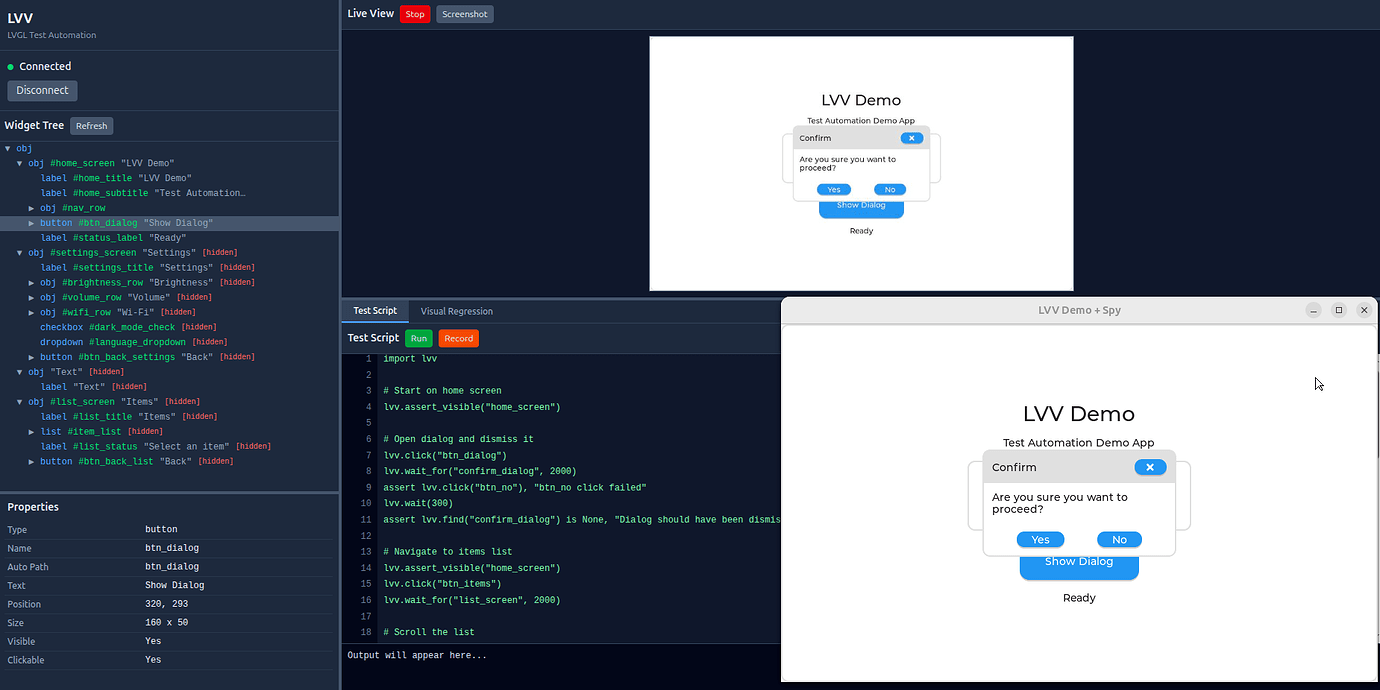
Task: Refresh the Widget Tree
Action: pos(91,125)
